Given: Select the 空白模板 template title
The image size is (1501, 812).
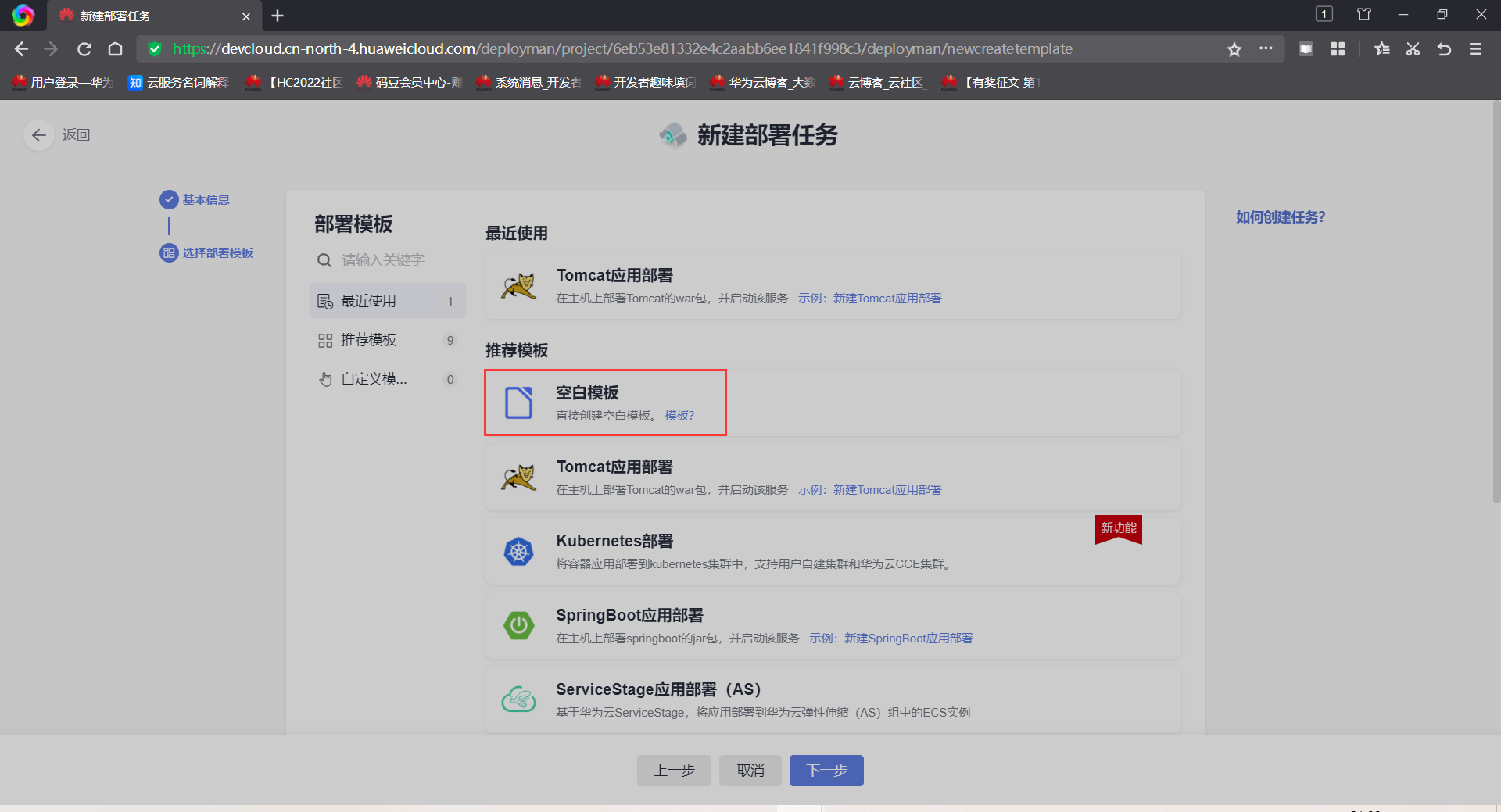Looking at the screenshot, I should click(587, 392).
